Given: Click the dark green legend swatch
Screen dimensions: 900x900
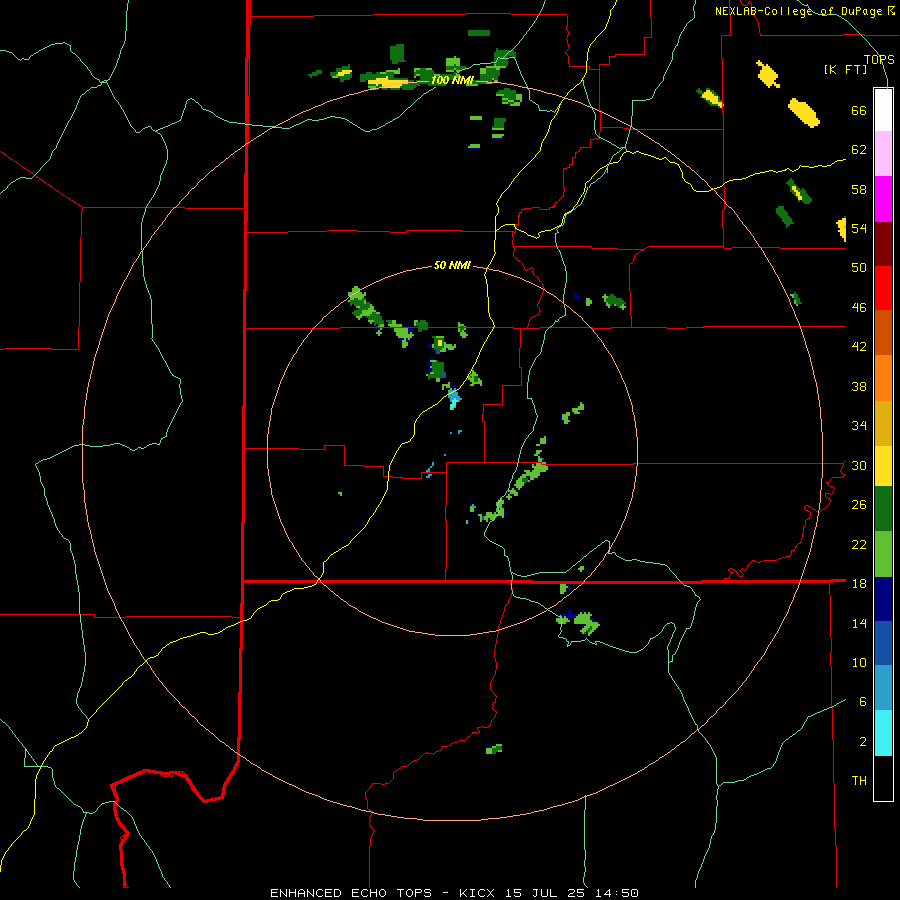Looking at the screenshot, I should [883, 509].
